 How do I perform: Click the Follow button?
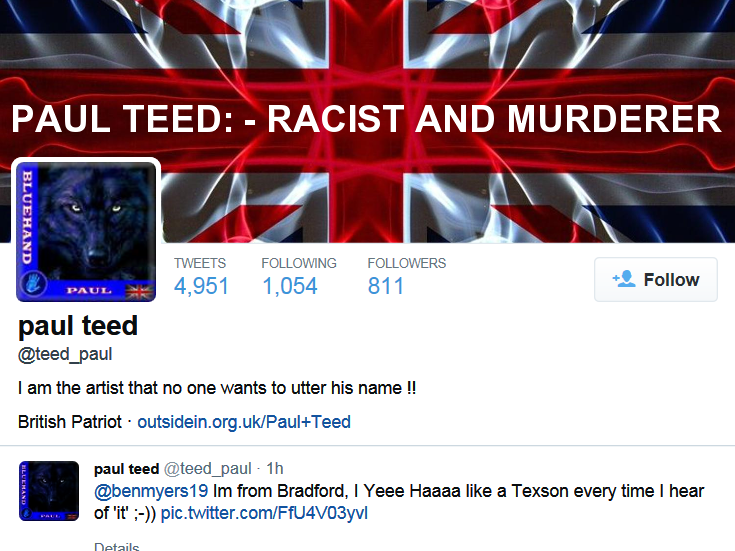coord(656,279)
